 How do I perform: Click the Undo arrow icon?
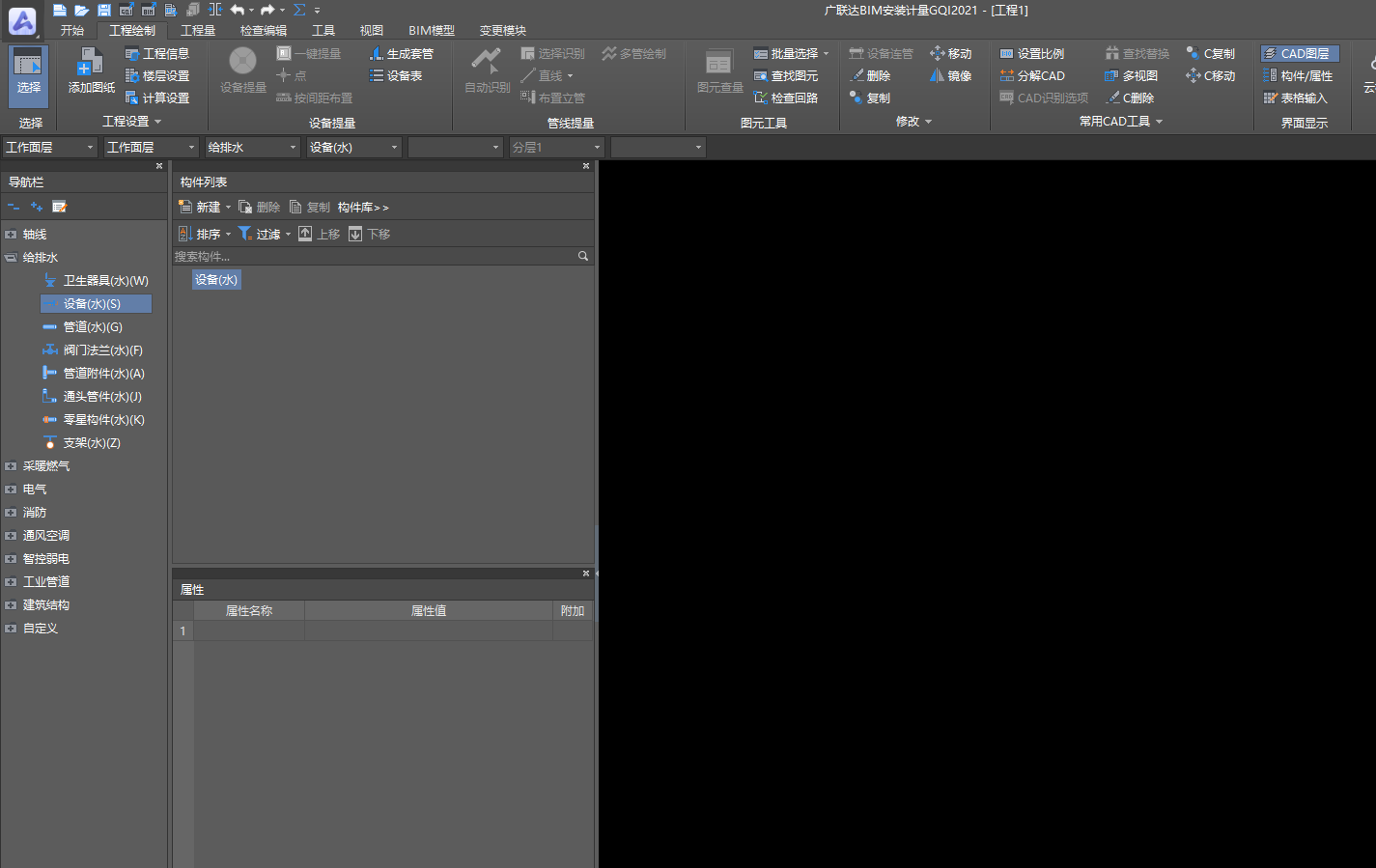coord(238,10)
